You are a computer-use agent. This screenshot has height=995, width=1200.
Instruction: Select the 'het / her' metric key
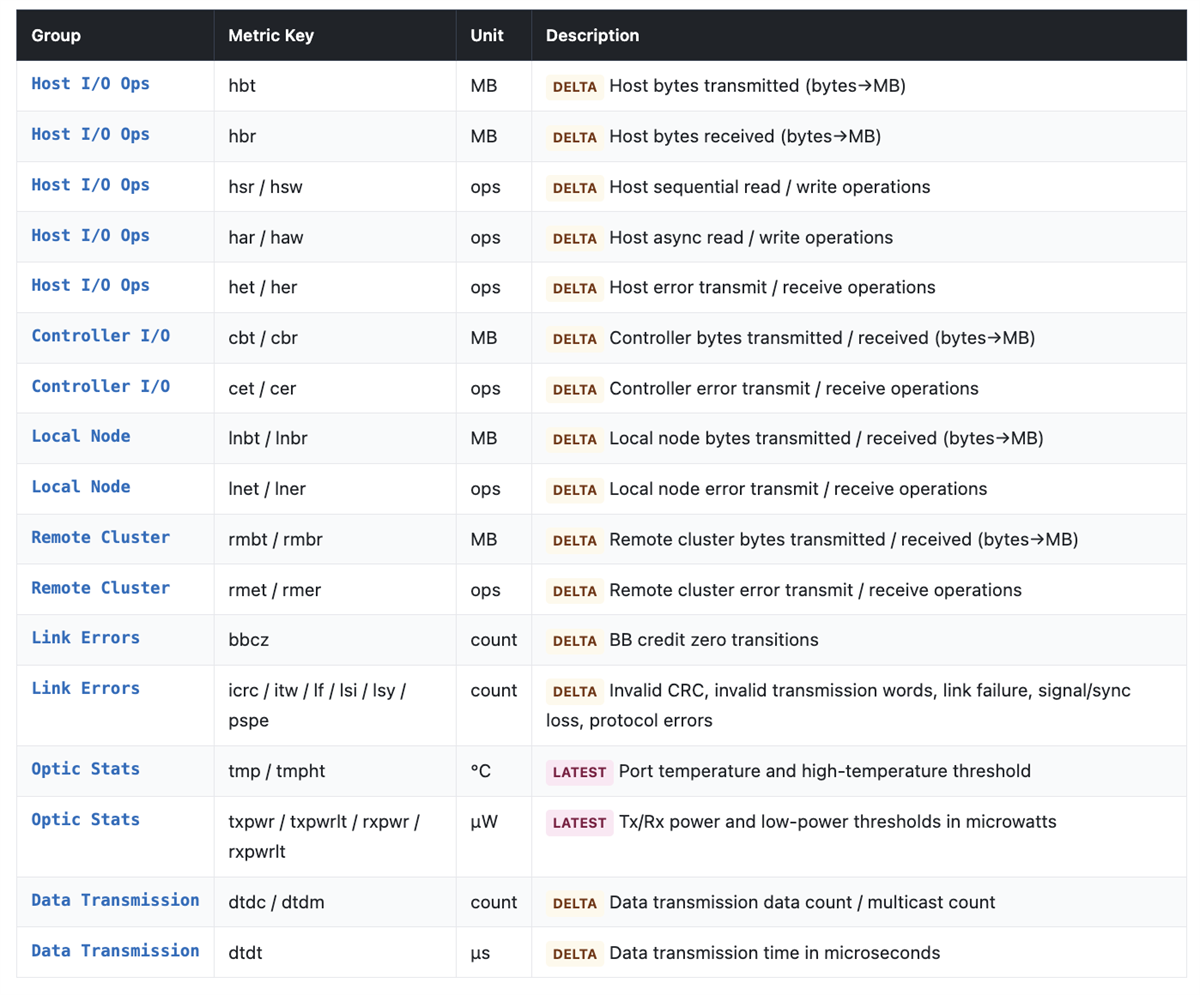pos(263,288)
